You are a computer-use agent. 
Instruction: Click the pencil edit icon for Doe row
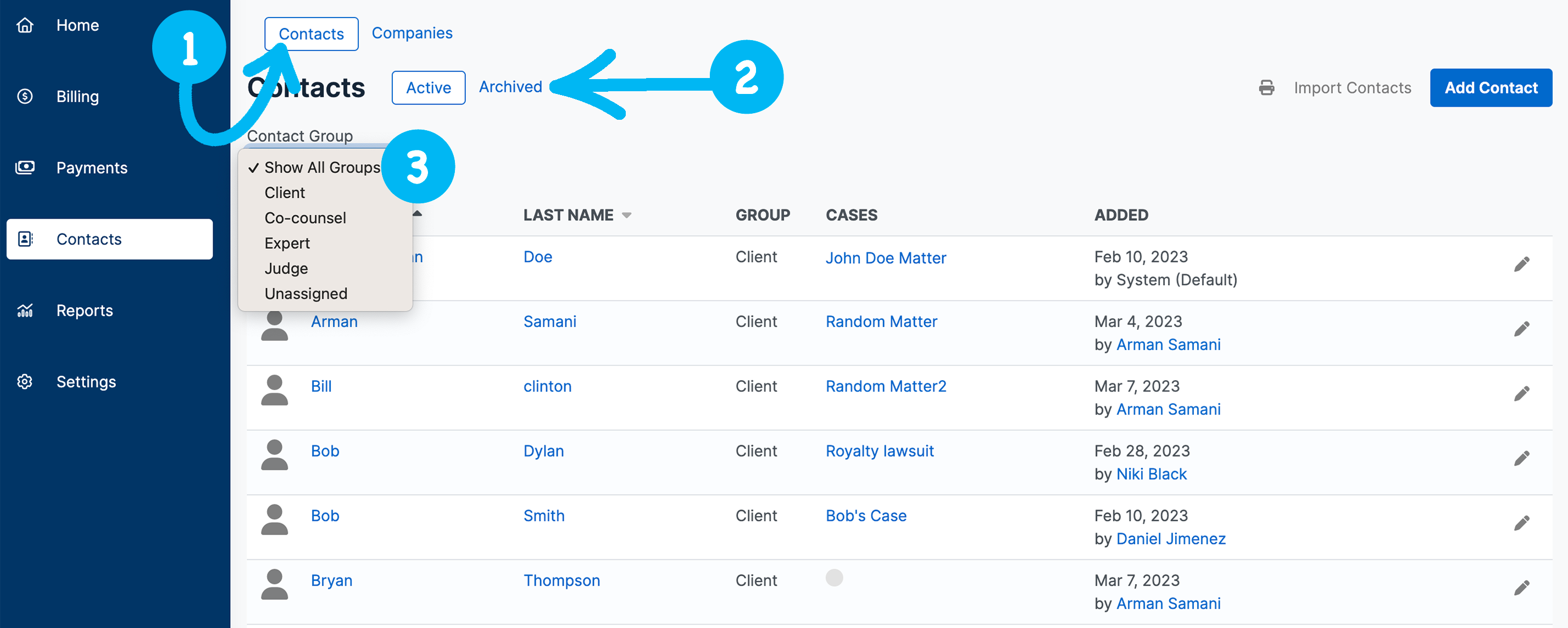1521,264
